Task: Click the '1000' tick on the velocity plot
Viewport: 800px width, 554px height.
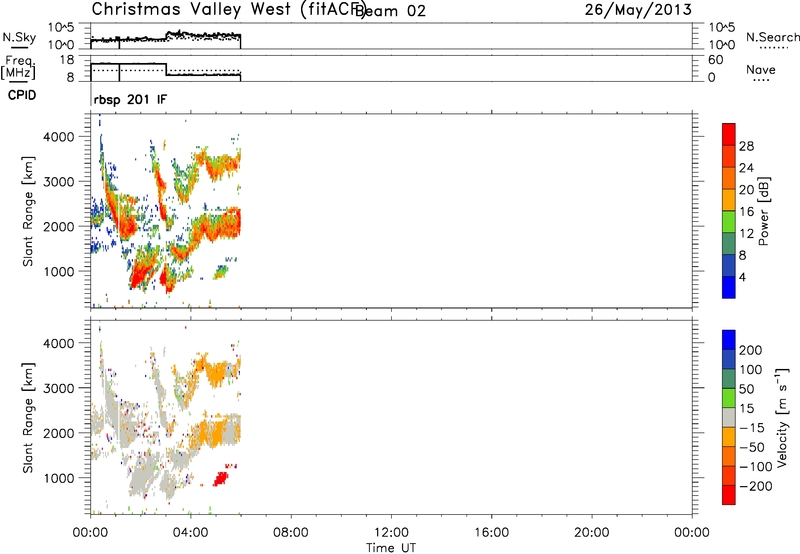Action: point(58,478)
